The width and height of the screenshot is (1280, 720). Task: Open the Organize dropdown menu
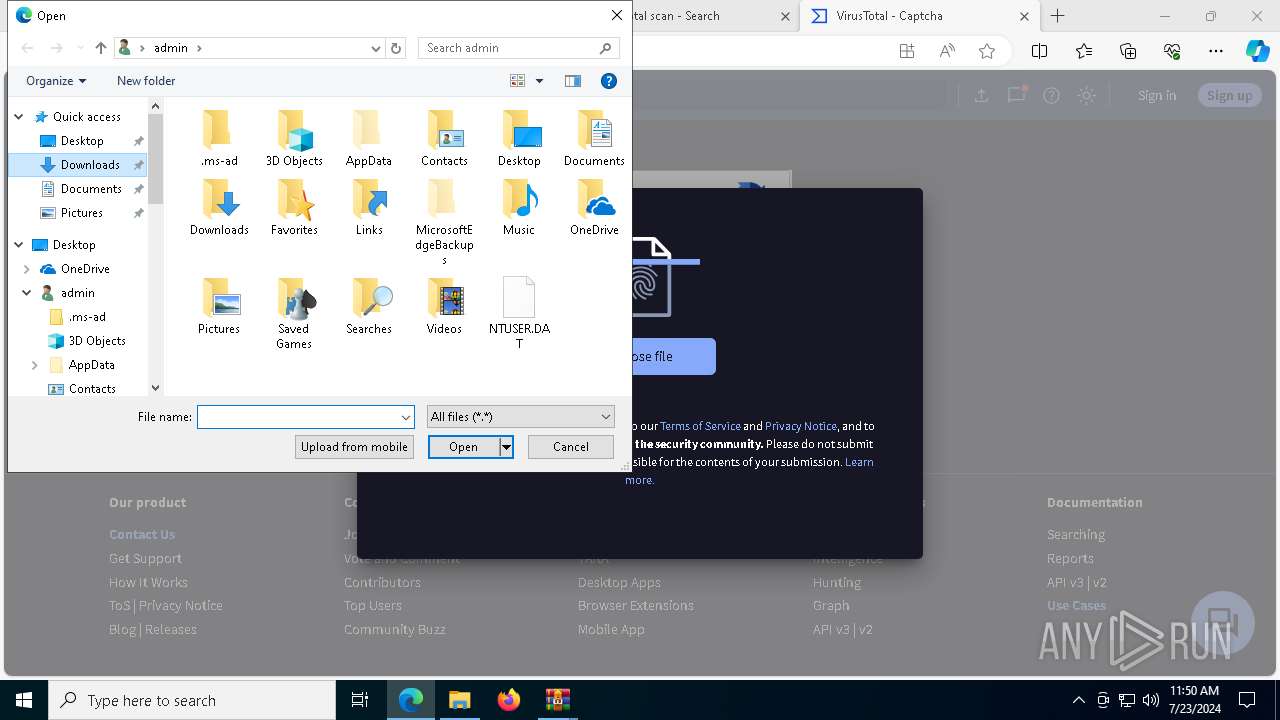click(x=56, y=81)
